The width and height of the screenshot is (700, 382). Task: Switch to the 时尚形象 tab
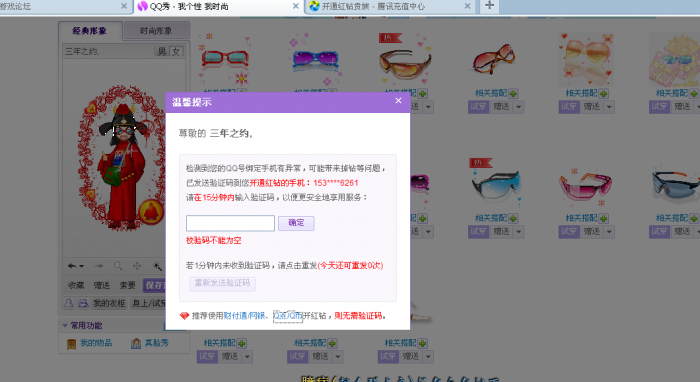coord(156,31)
